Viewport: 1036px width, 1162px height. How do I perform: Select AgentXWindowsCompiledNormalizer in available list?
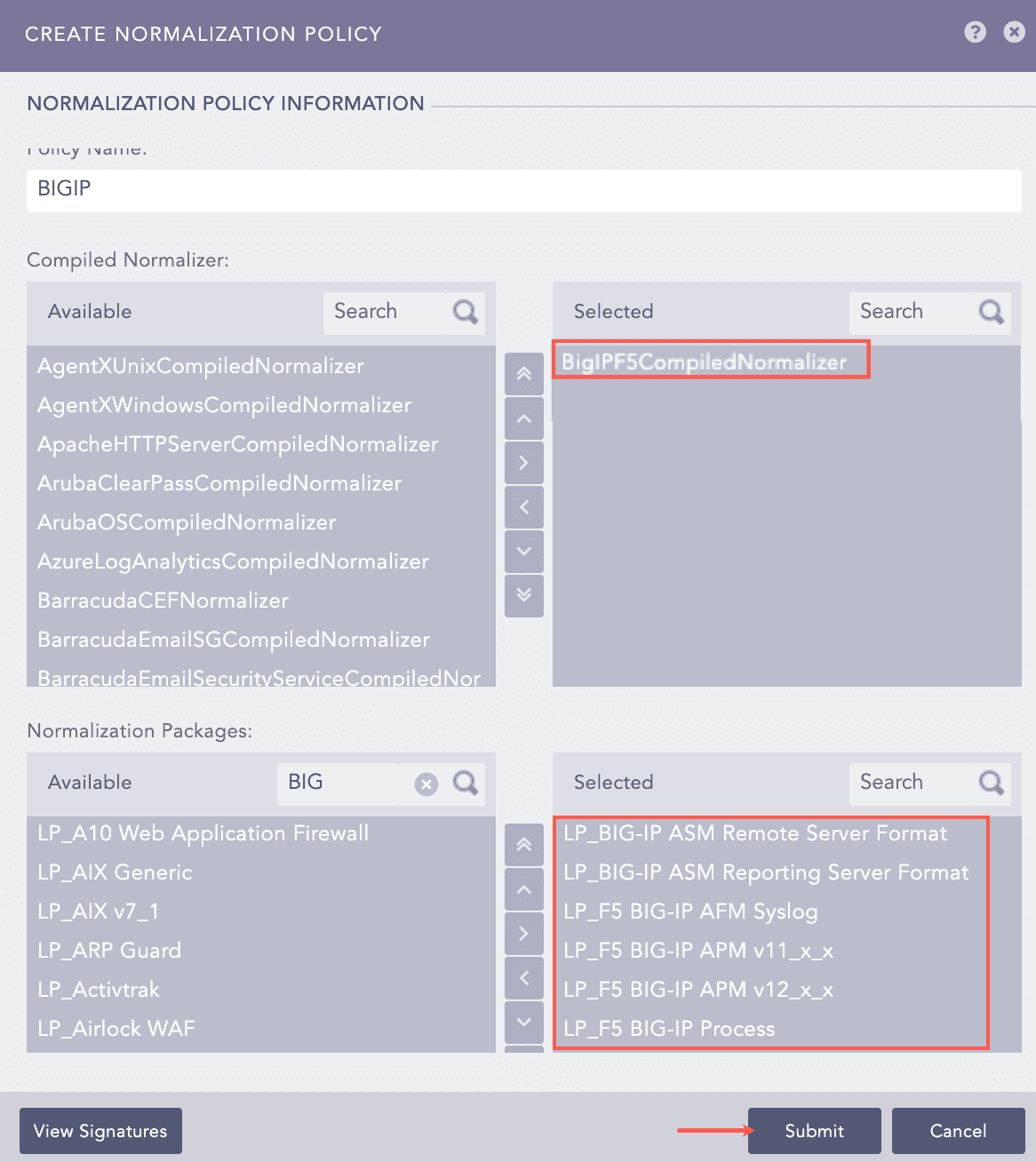point(224,405)
